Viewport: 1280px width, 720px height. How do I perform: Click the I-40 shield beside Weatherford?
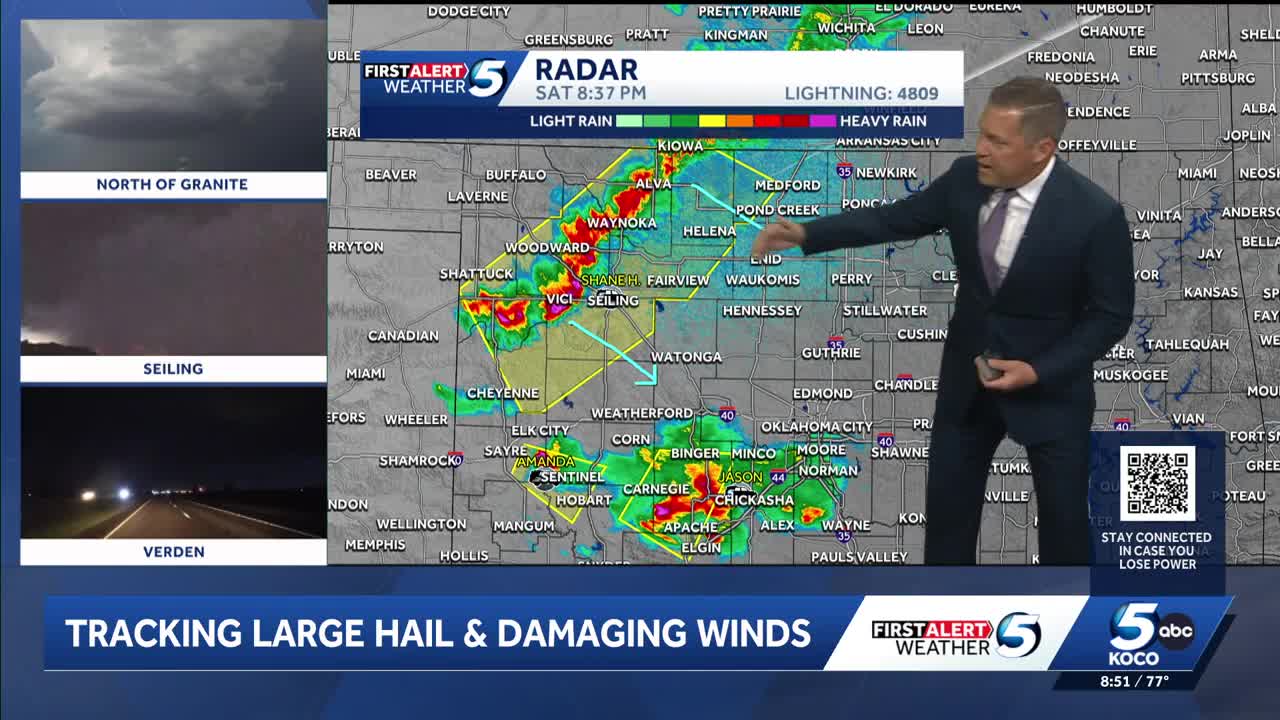(x=727, y=413)
